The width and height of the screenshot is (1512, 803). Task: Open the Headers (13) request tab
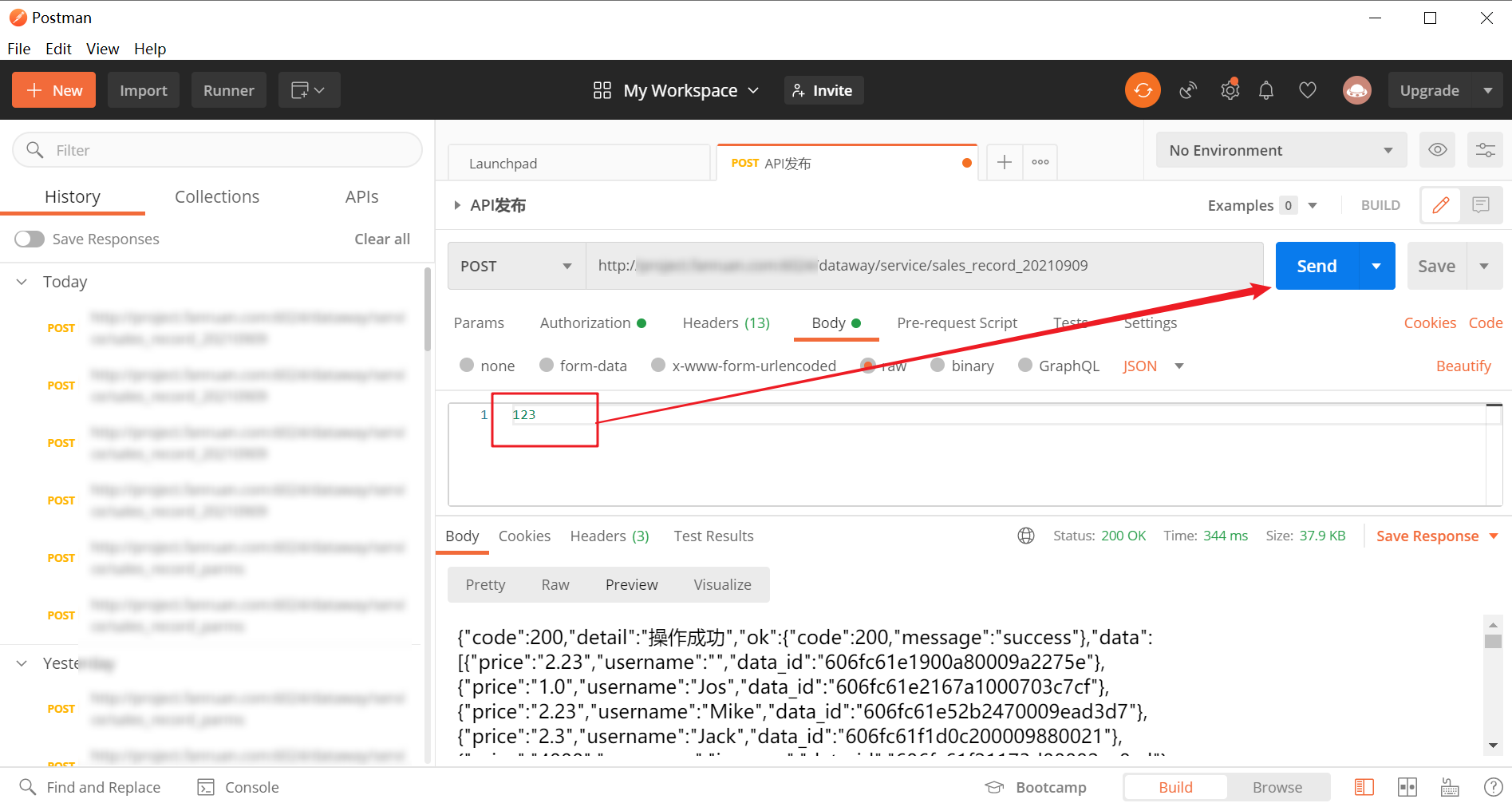[x=726, y=322]
